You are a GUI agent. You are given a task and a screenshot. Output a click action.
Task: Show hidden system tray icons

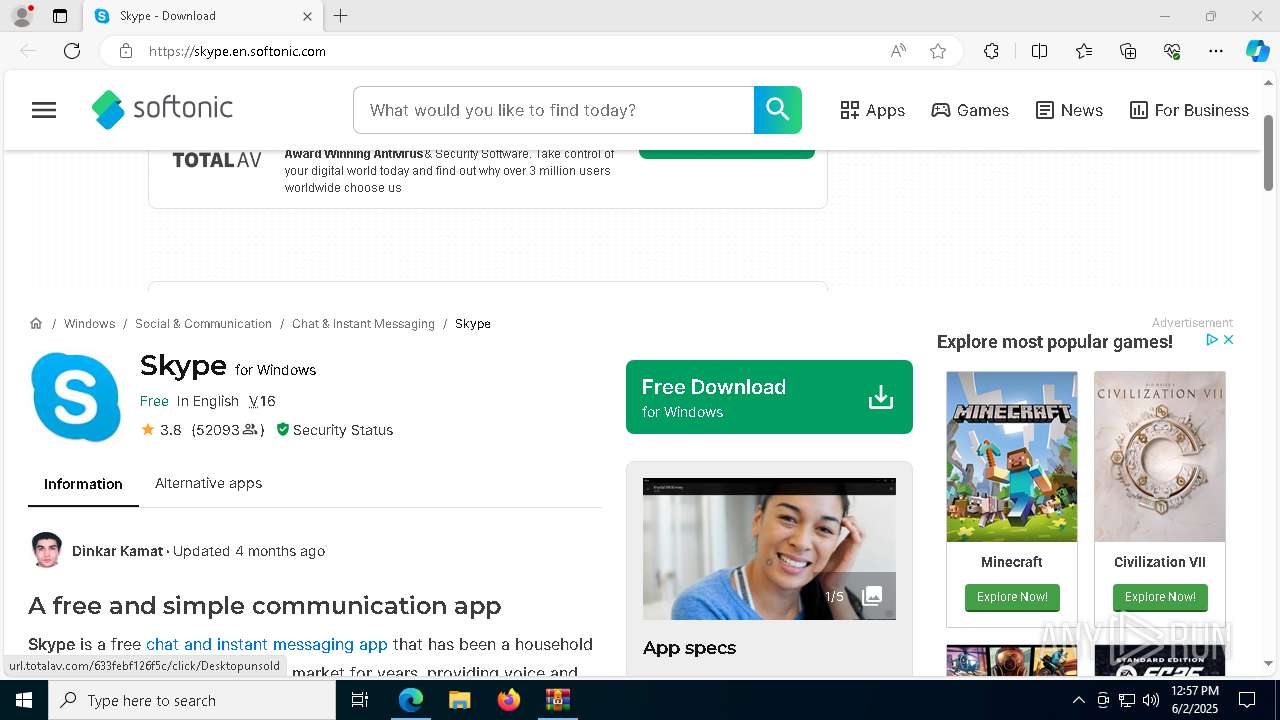click(x=1078, y=700)
